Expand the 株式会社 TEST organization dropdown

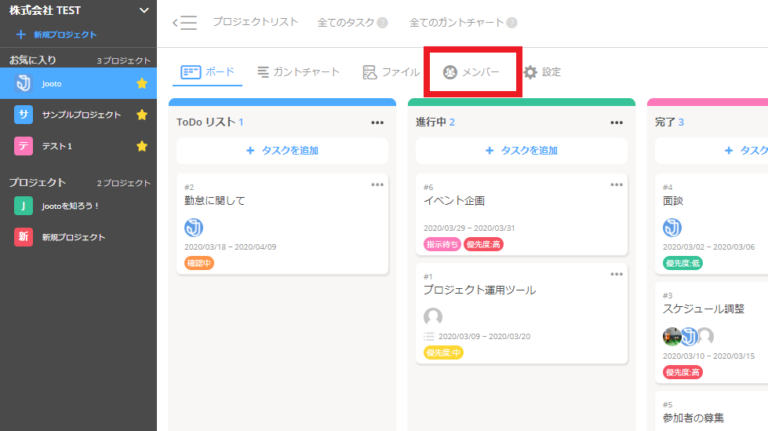click(144, 10)
